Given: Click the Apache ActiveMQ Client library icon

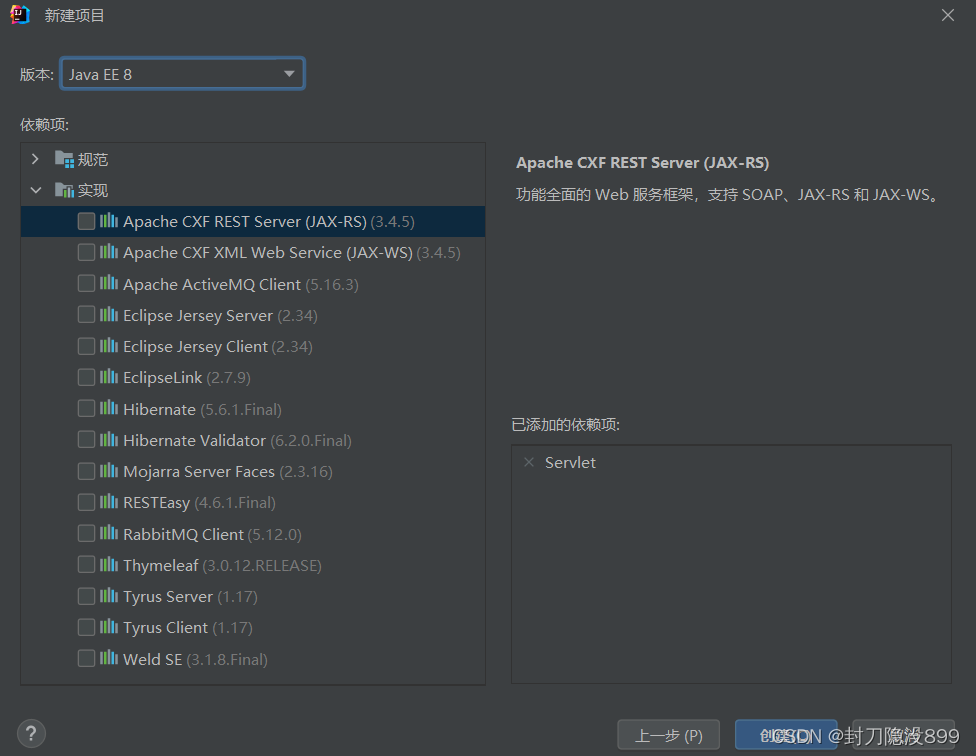Looking at the screenshot, I should [x=109, y=283].
